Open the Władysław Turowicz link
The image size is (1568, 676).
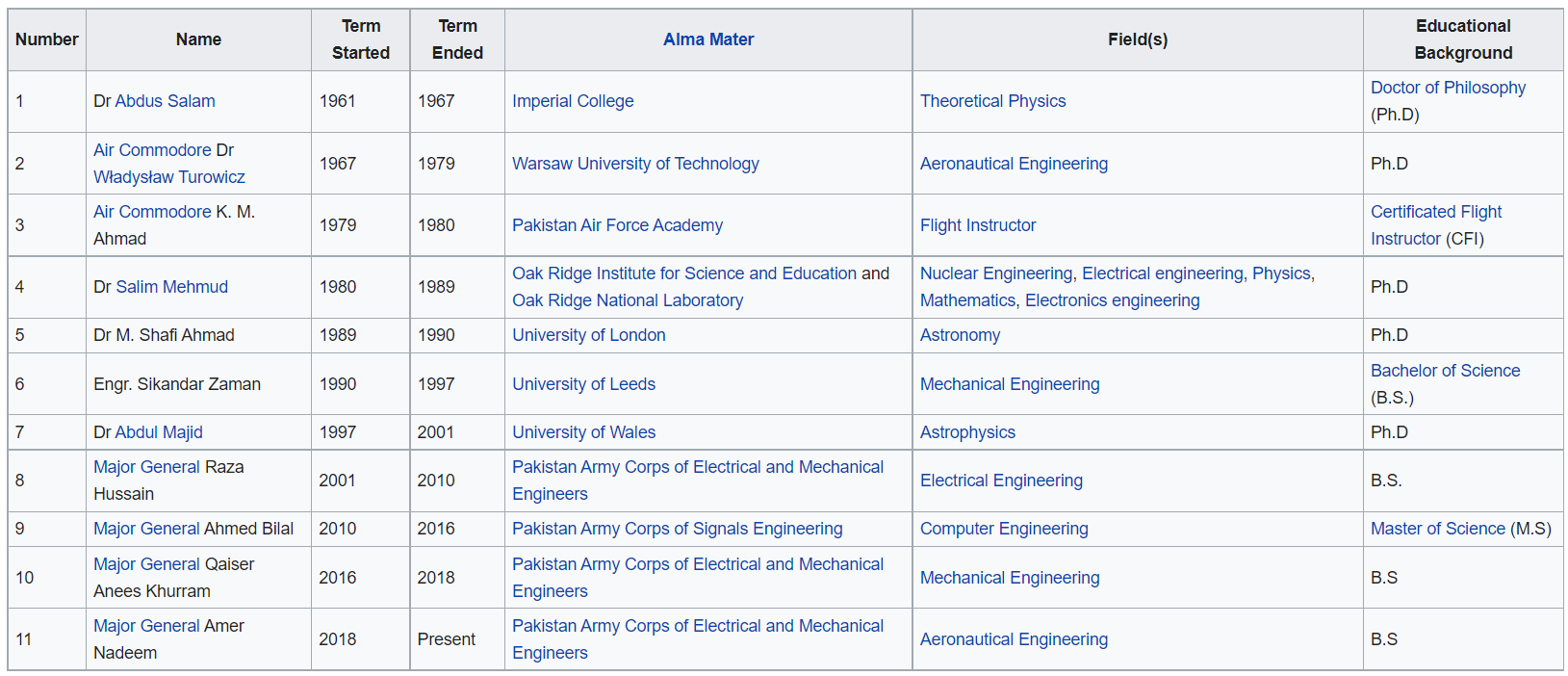coord(169,177)
